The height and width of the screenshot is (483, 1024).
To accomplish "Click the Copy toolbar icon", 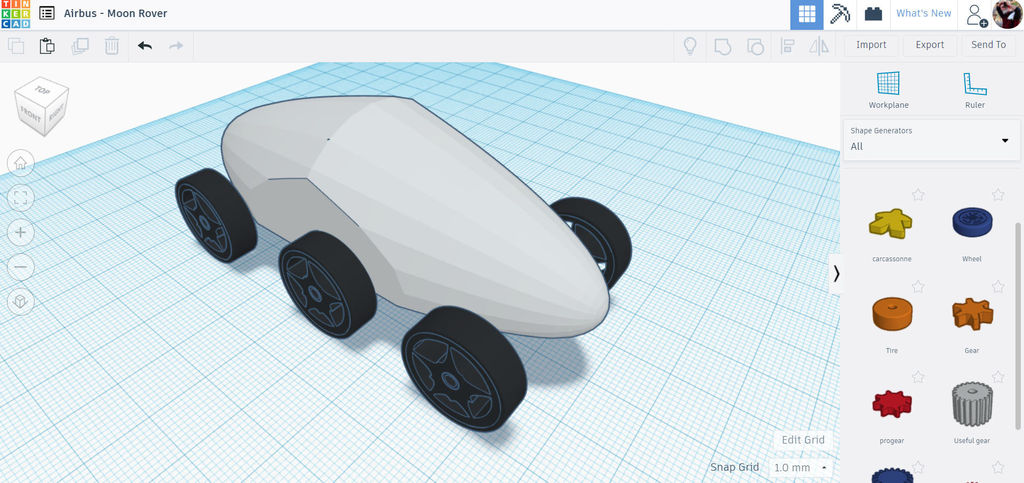I will click(x=16, y=46).
